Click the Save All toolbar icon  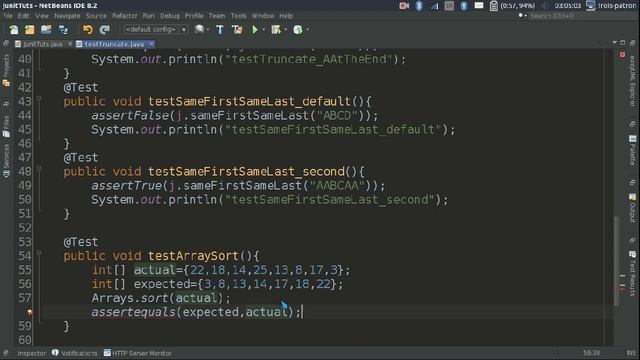click(63, 29)
